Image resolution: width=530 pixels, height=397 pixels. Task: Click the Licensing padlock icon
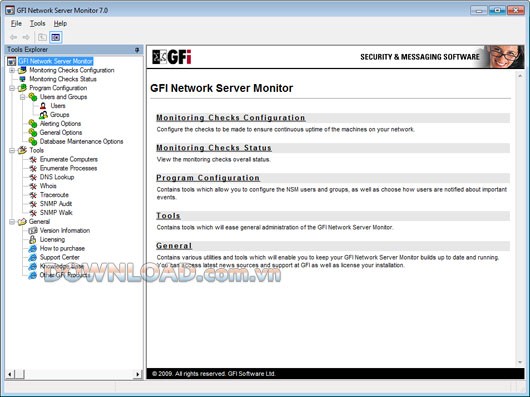33,239
